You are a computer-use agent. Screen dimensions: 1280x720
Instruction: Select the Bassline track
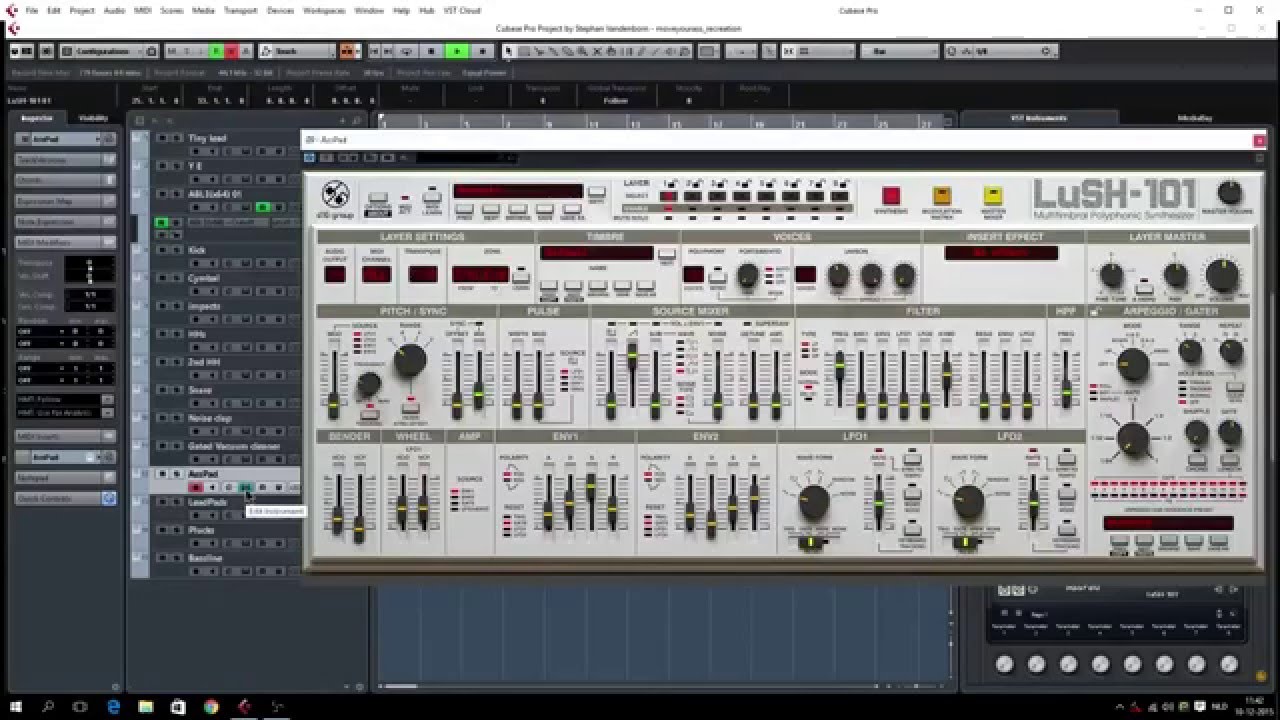click(x=205, y=558)
